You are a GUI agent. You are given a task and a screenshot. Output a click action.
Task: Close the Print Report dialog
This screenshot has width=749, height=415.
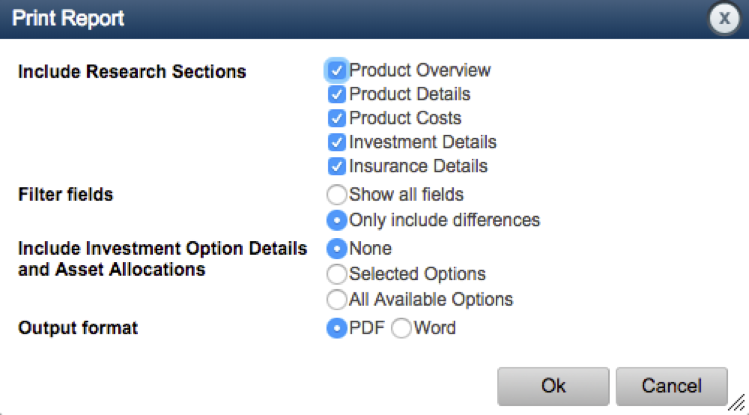[x=723, y=19]
